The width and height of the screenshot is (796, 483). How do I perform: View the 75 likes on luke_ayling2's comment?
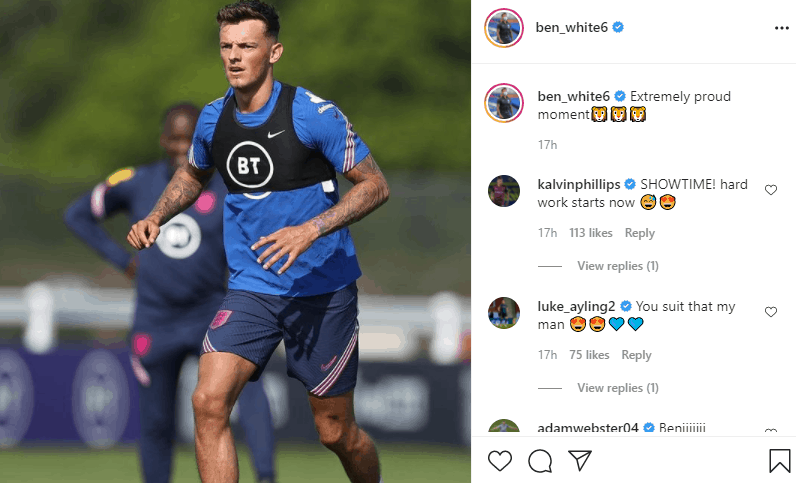tap(589, 355)
